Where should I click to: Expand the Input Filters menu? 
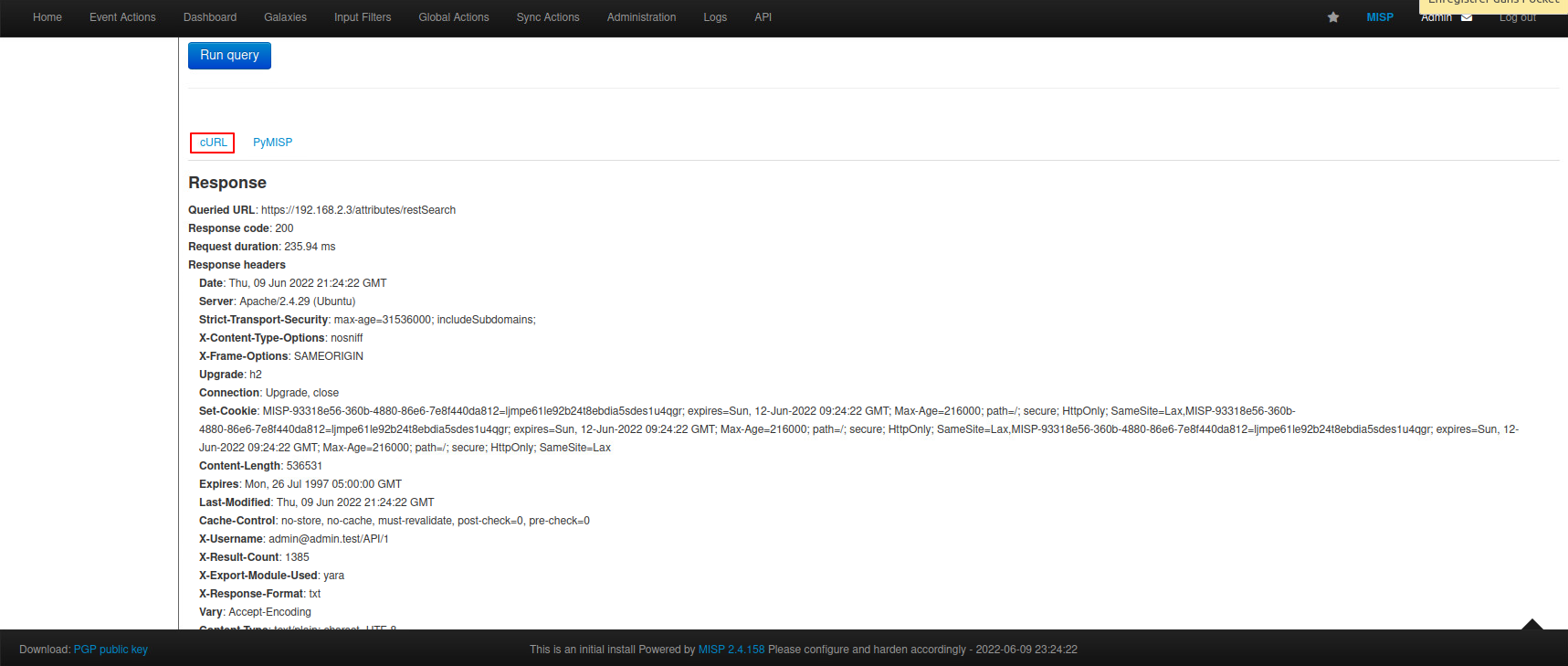363,17
